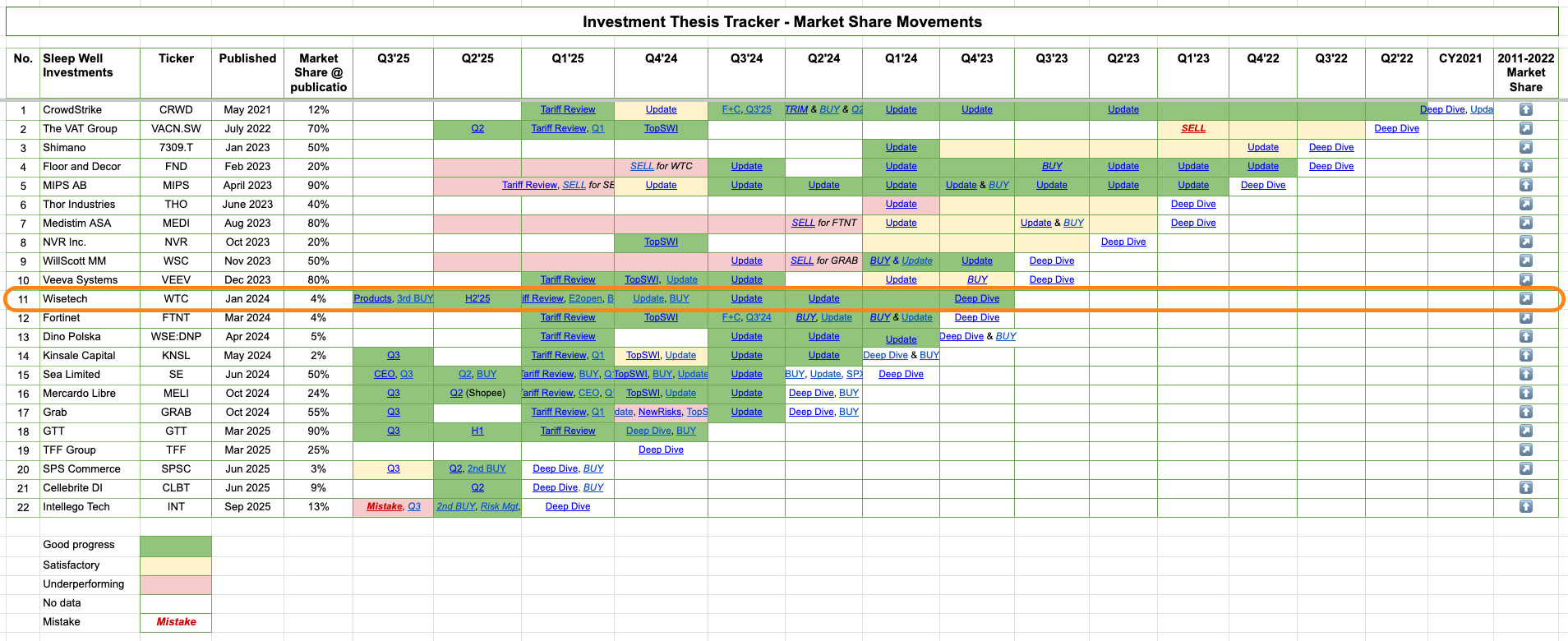Select the red Mistake legend cell
This screenshot has width=1568, height=641.
tap(176, 622)
